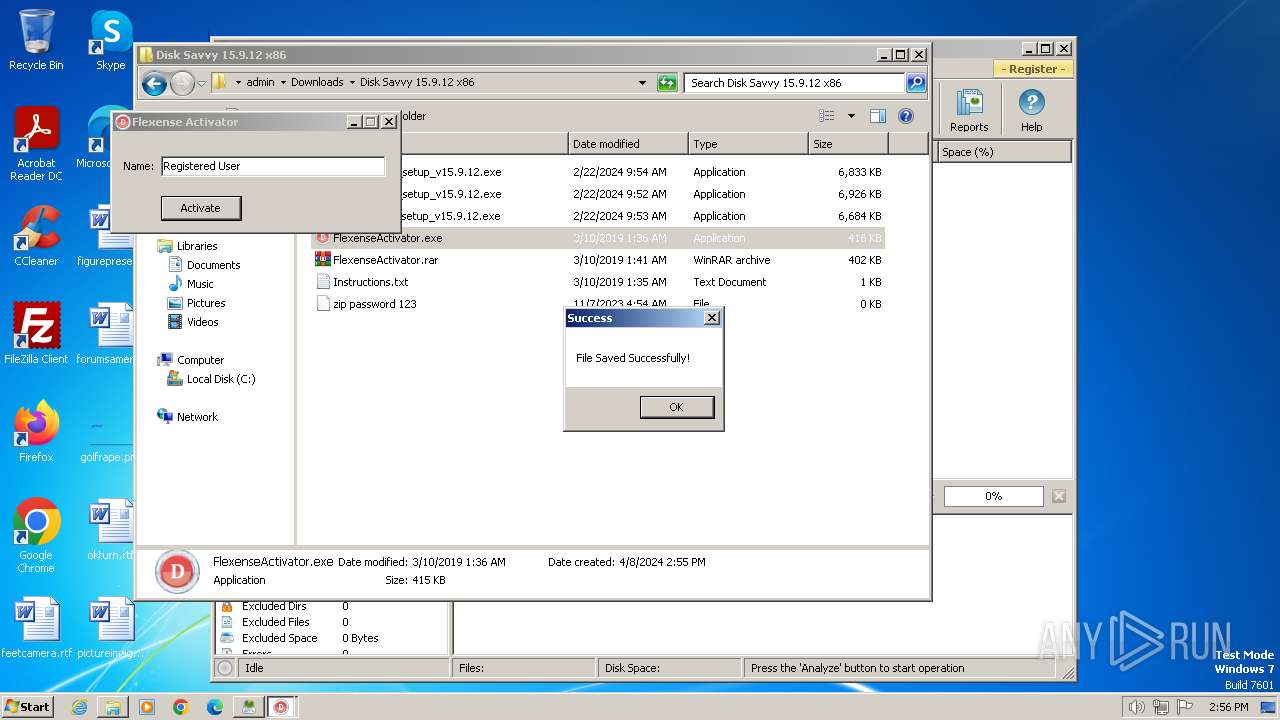1280x720 pixels.
Task: Focus the Search Disk Savvy box
Action: click(x=795, y=83)
